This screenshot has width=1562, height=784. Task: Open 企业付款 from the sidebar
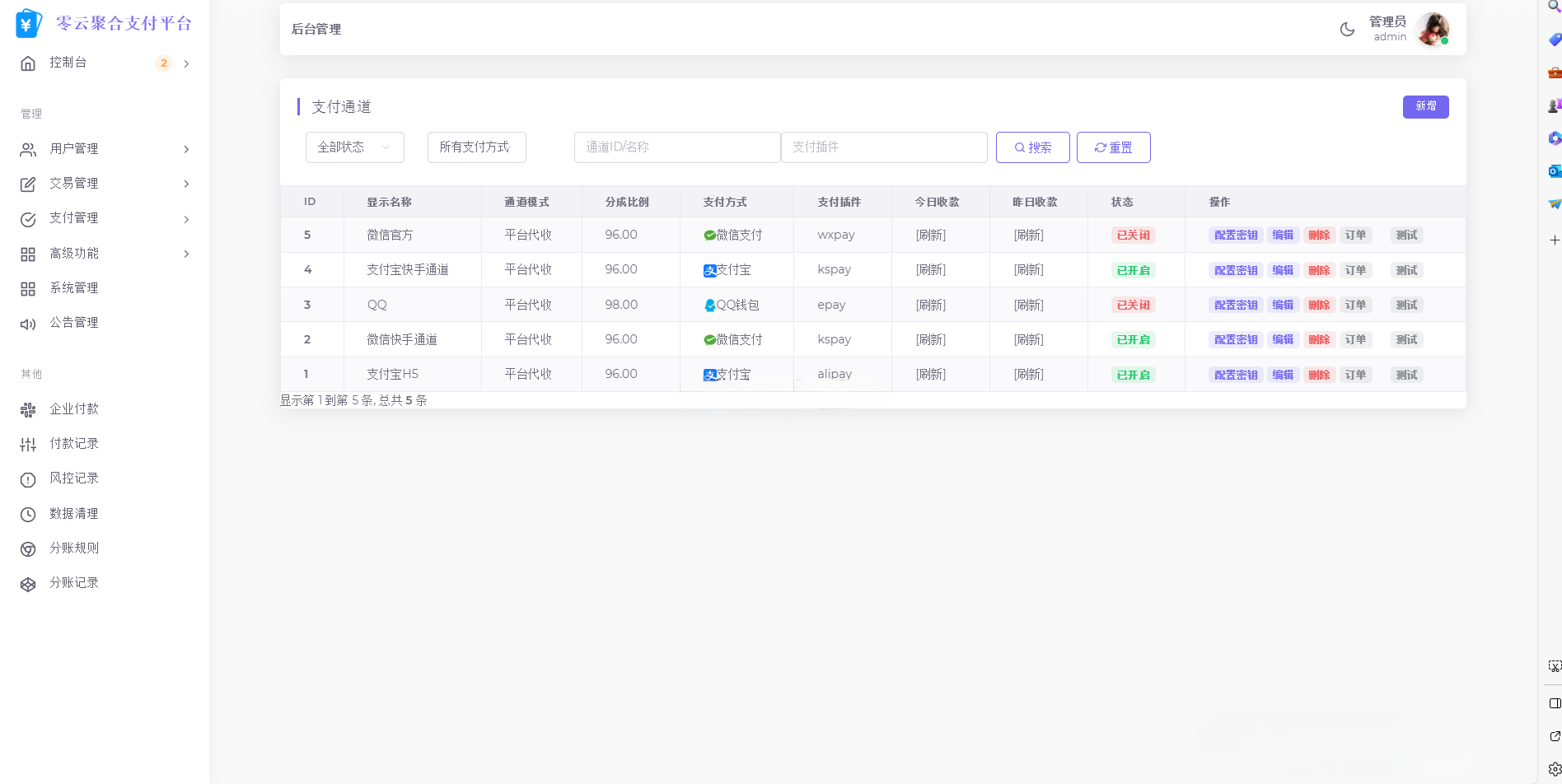tap(73, 409)
